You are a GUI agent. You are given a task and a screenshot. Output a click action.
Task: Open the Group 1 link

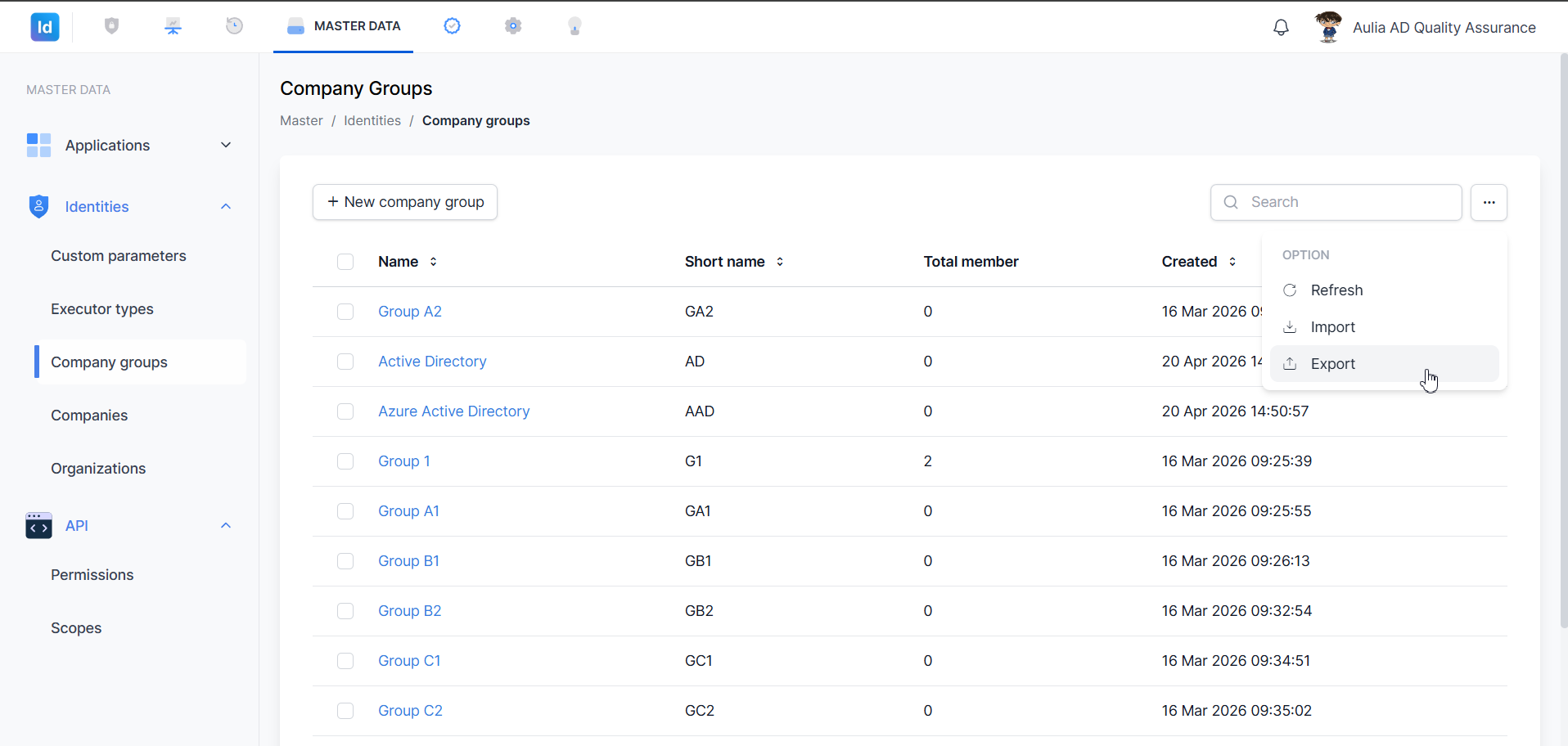tap(404, 461)
